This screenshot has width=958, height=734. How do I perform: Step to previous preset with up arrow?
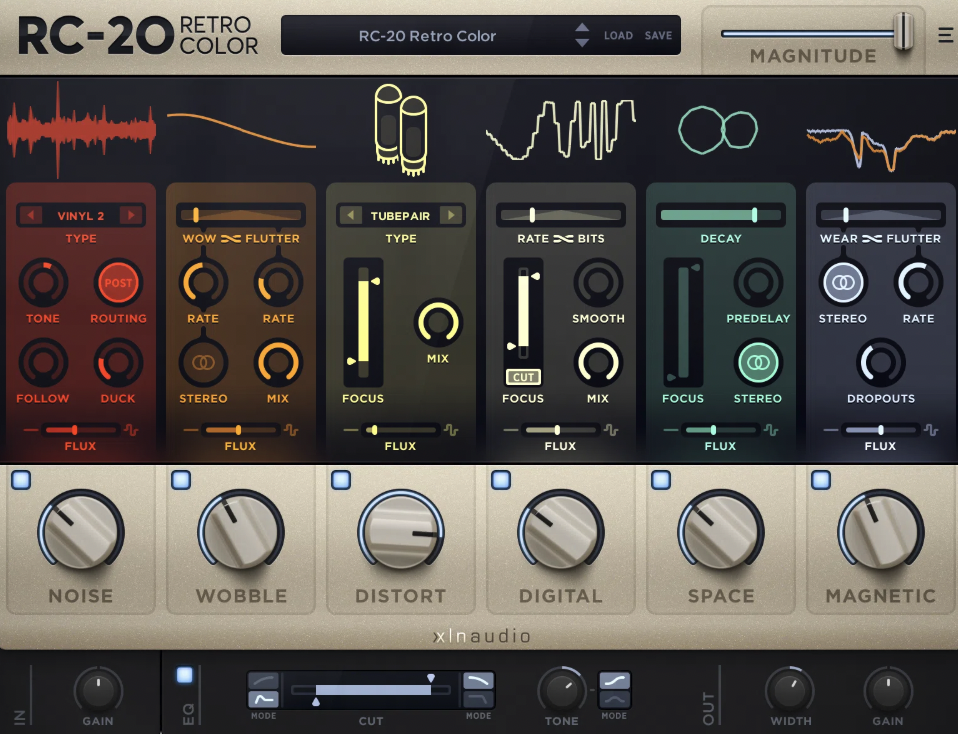(x=582, y=28)
